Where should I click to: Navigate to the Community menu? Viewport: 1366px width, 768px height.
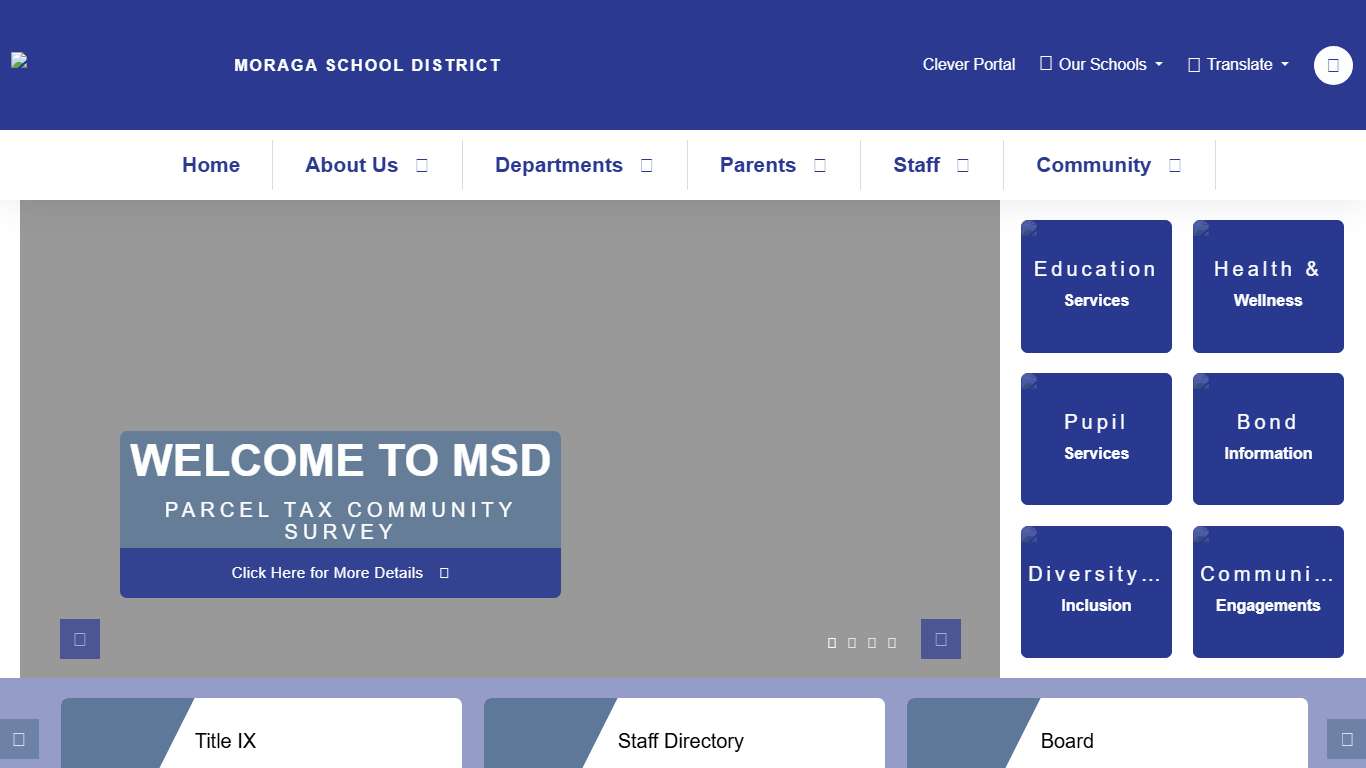pos(1093,165)
